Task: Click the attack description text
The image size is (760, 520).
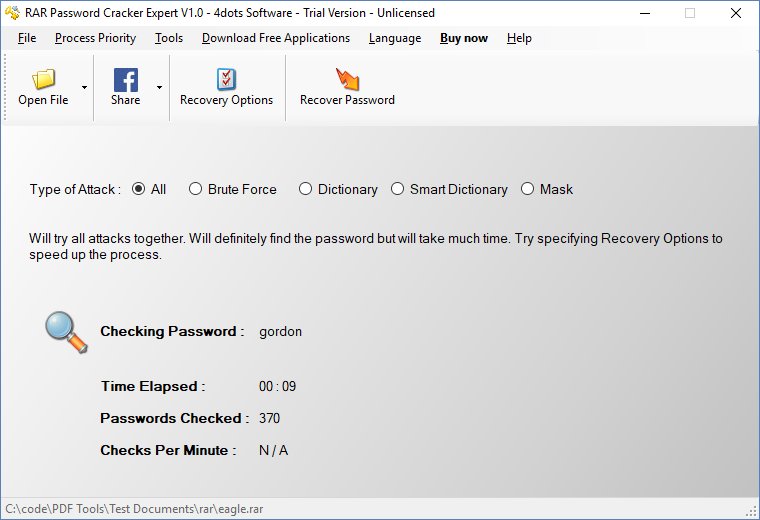Action: pos(376,246)
